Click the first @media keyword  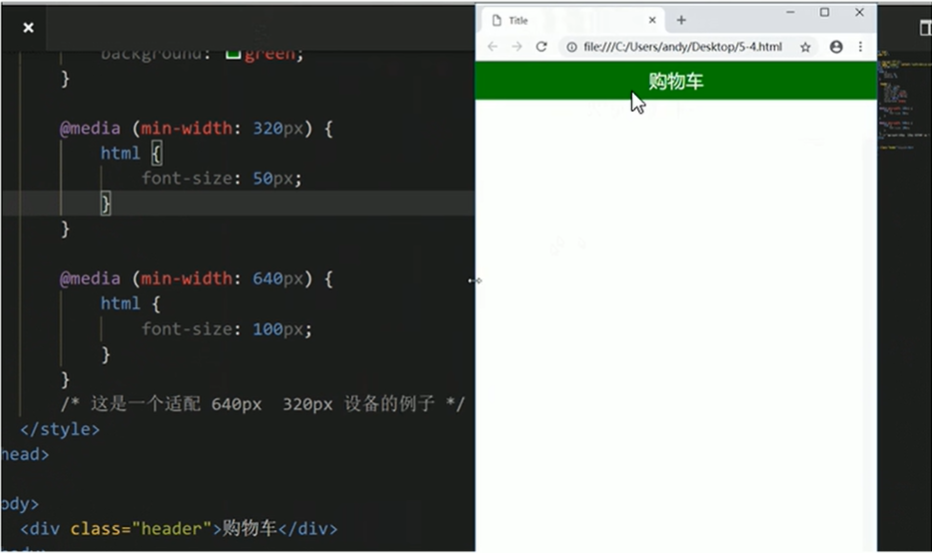point(90,128)
